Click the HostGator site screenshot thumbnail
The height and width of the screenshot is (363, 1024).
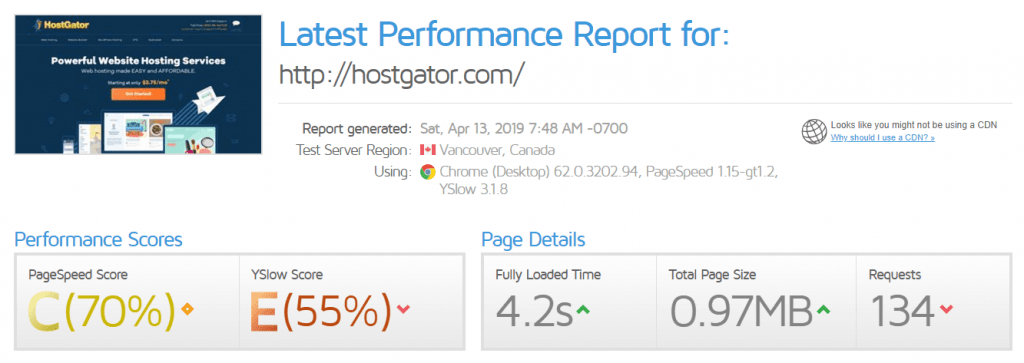(x=138, y=84)
